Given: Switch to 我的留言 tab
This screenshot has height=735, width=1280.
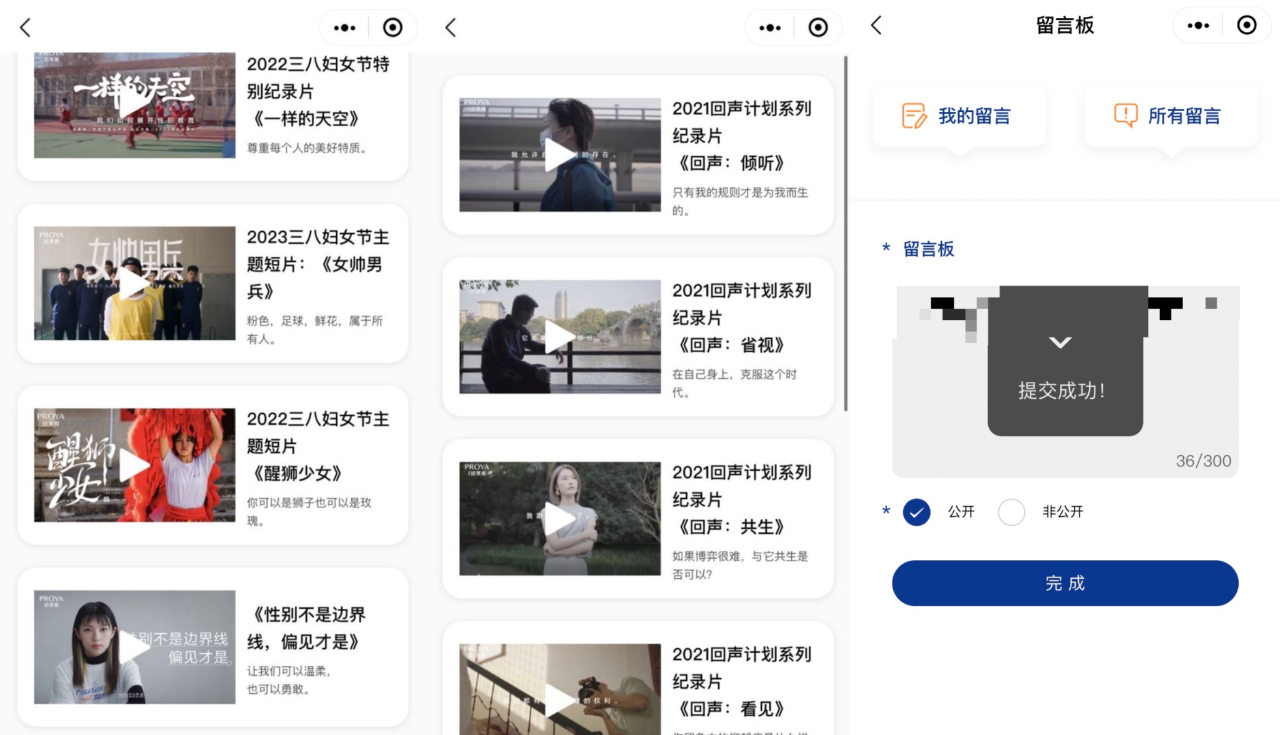Looking at the screenshot, I should 960,116.
